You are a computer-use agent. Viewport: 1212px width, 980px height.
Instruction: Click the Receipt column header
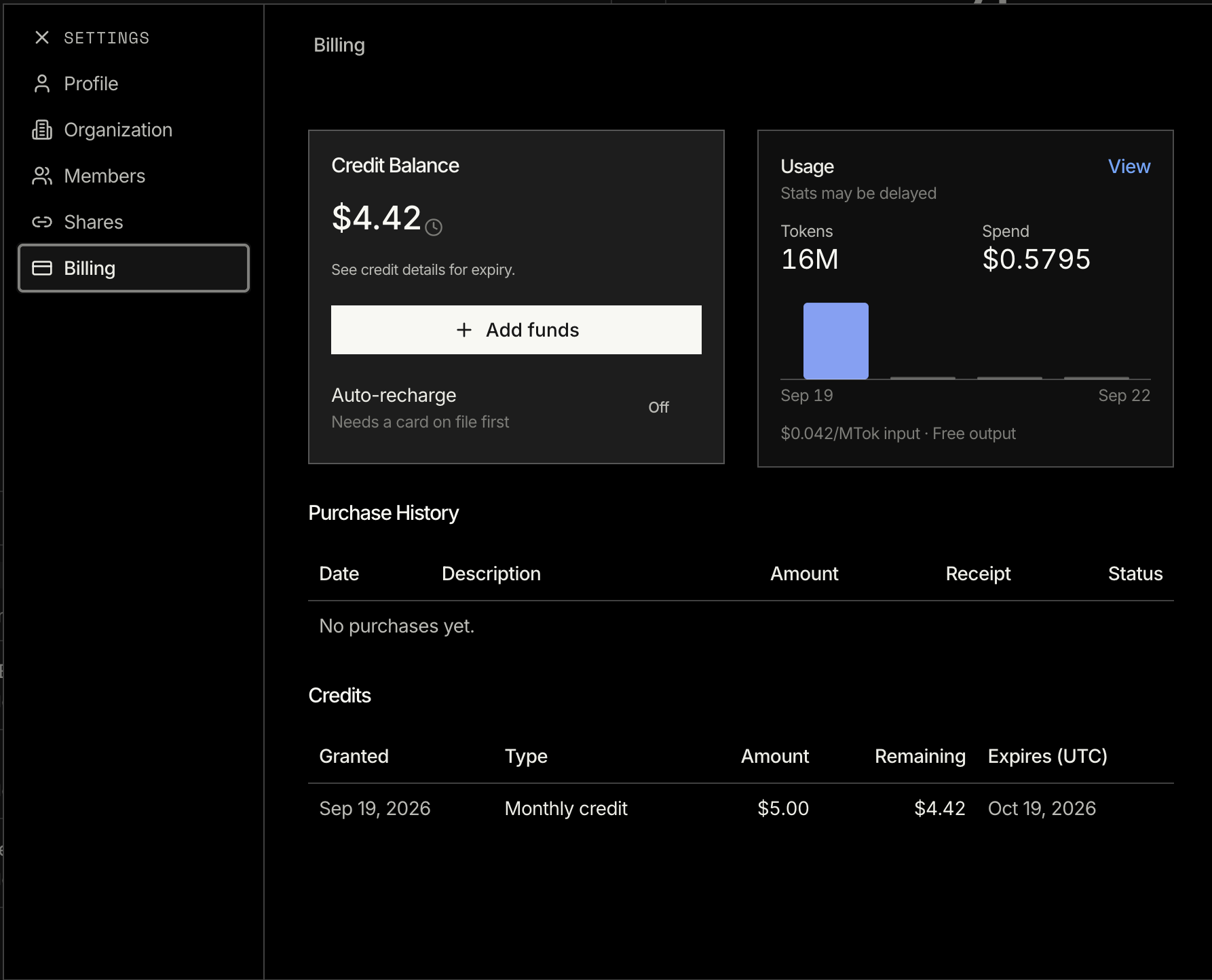[x=979, y=573]
